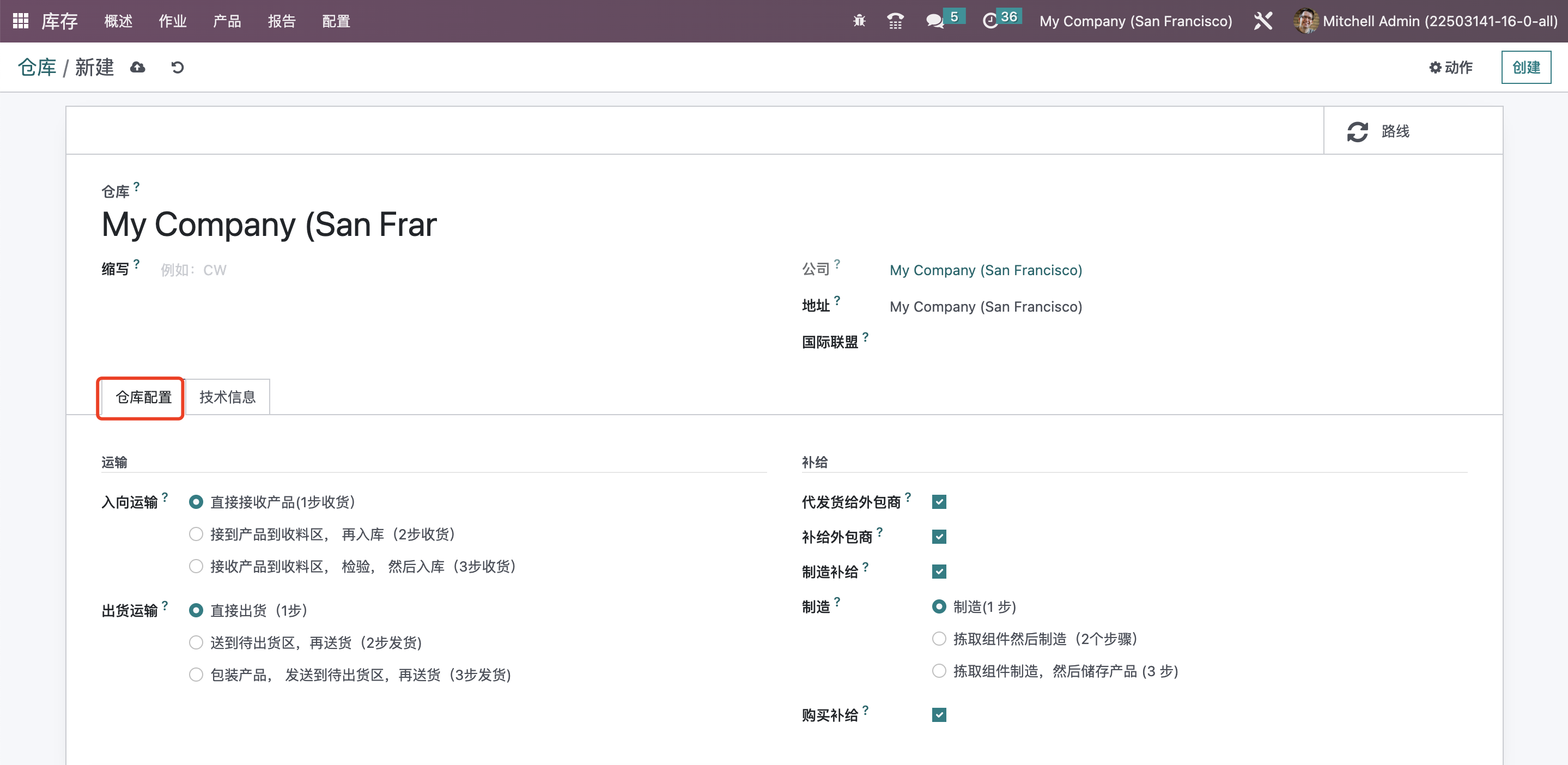Click the routes refresh icon
The width and height of the screenshot is (1568, 765).
coord(1357,131)
